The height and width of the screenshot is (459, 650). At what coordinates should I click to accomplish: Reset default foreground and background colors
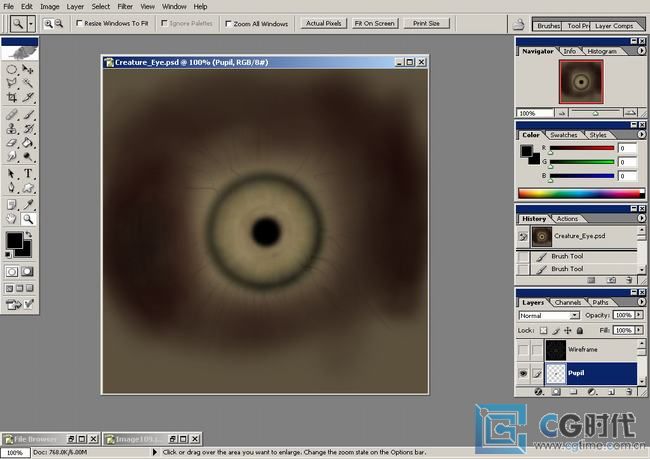click(x=8, y=255)
